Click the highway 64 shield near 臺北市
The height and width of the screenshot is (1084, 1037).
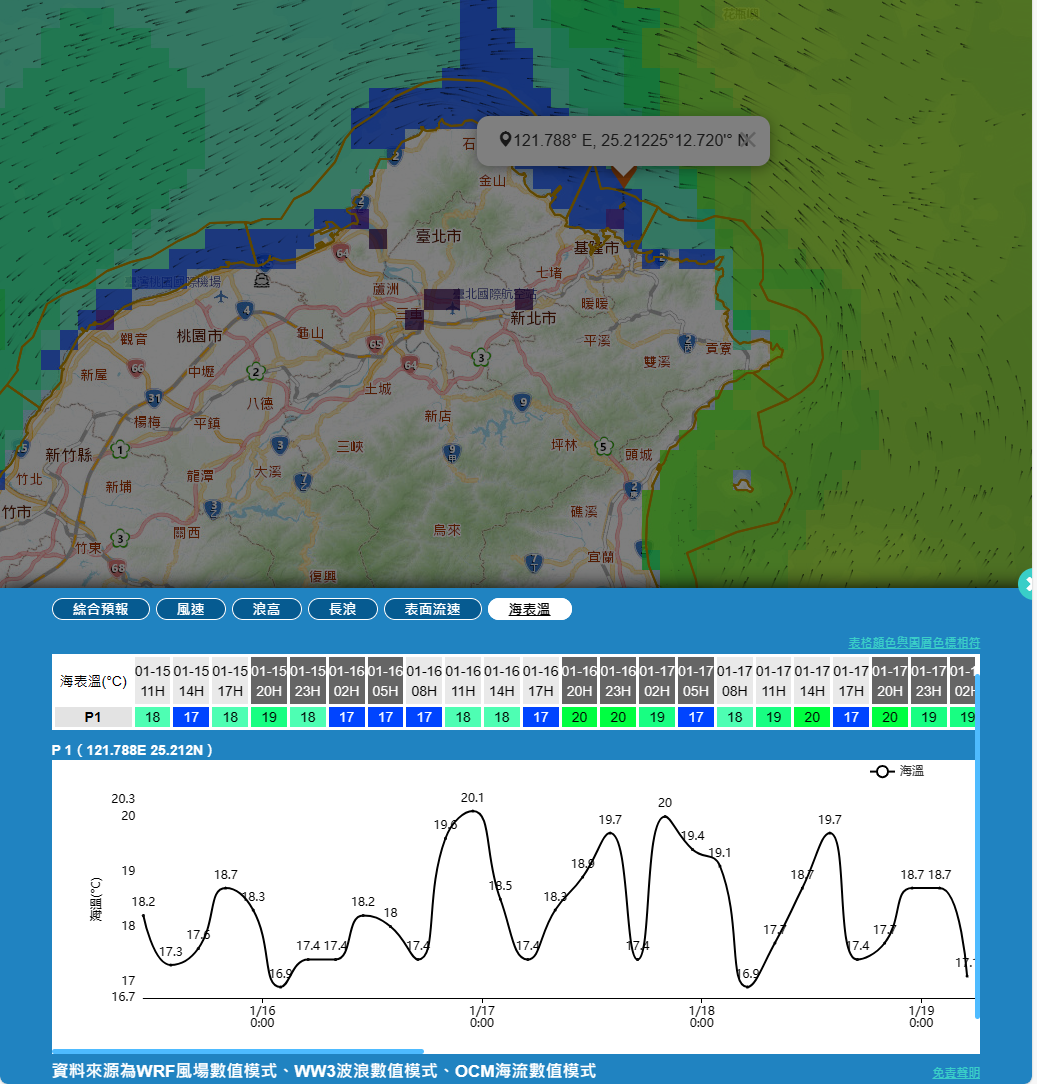[x=341, y=252]
